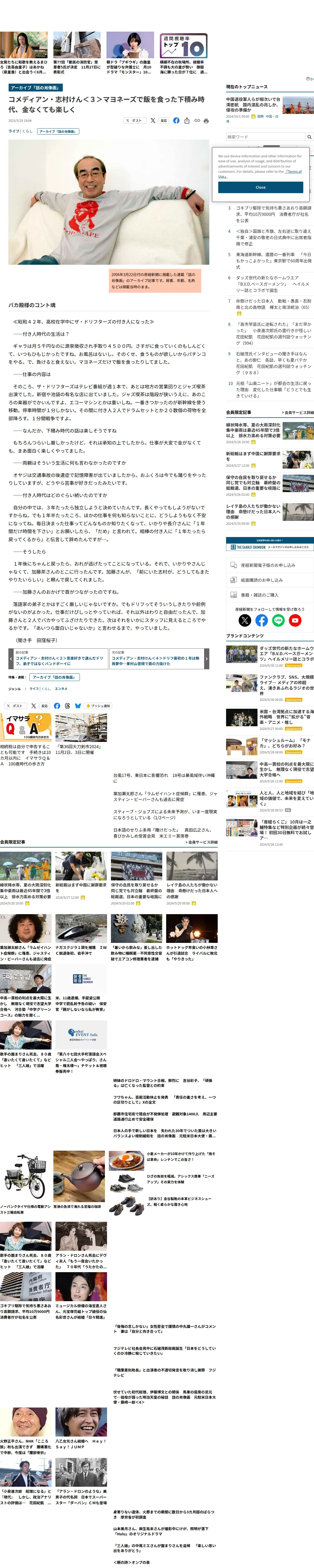314x1568 pixels.
Task: Open the 会員サービス詳細 link in the sidebar
Action: pyautogui.click(x=298, y=413)
